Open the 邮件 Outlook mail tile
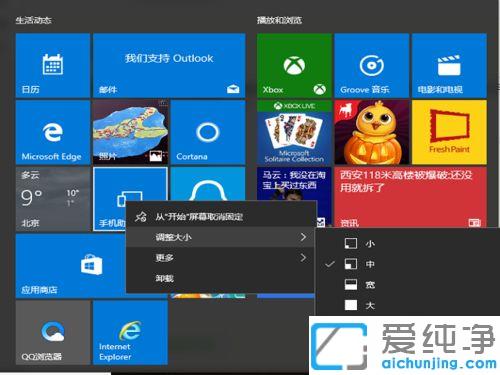The image size is (500, 375). [x=169, y=65]
